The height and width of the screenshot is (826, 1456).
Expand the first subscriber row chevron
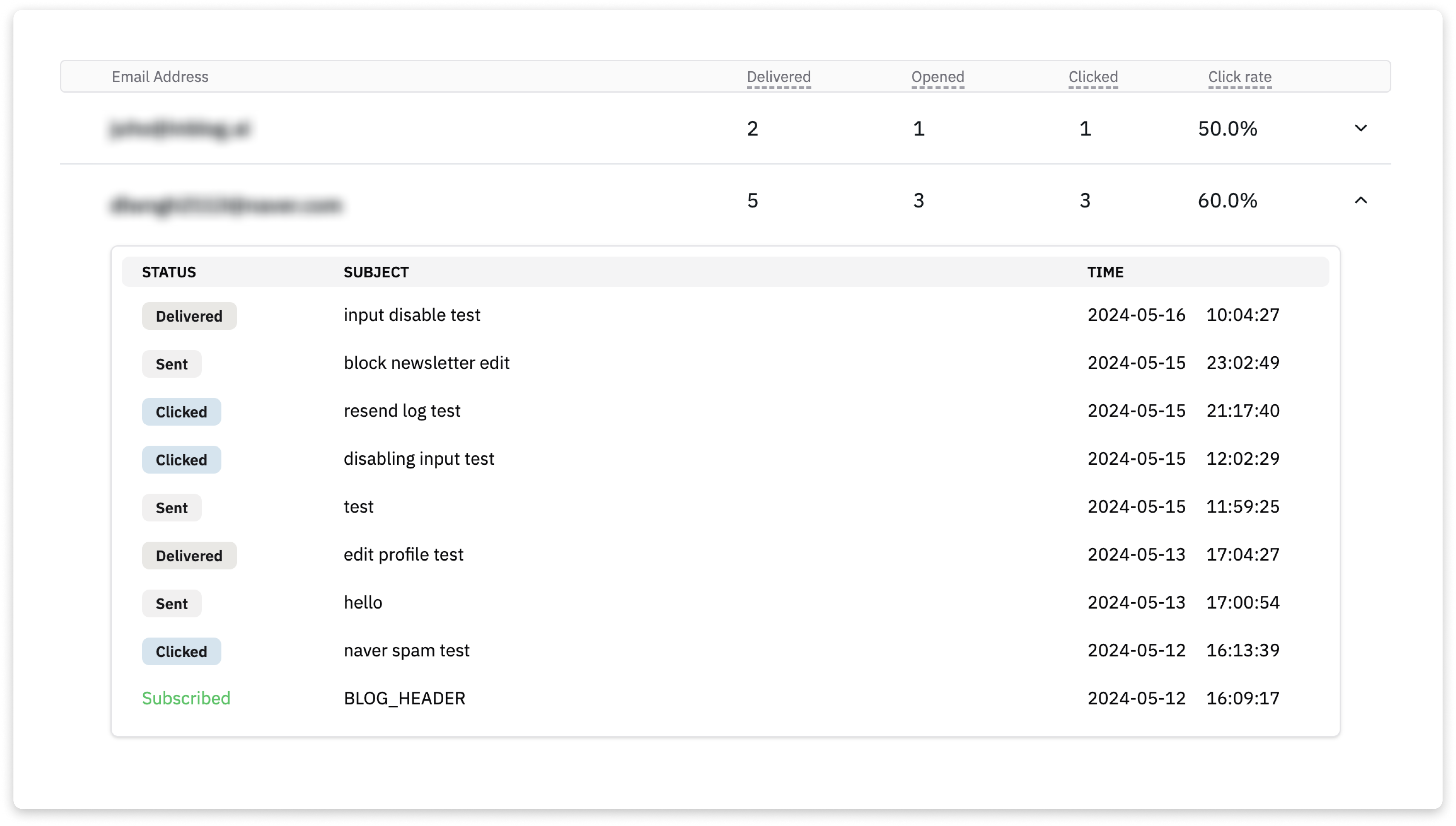[x=1360, y=128]
